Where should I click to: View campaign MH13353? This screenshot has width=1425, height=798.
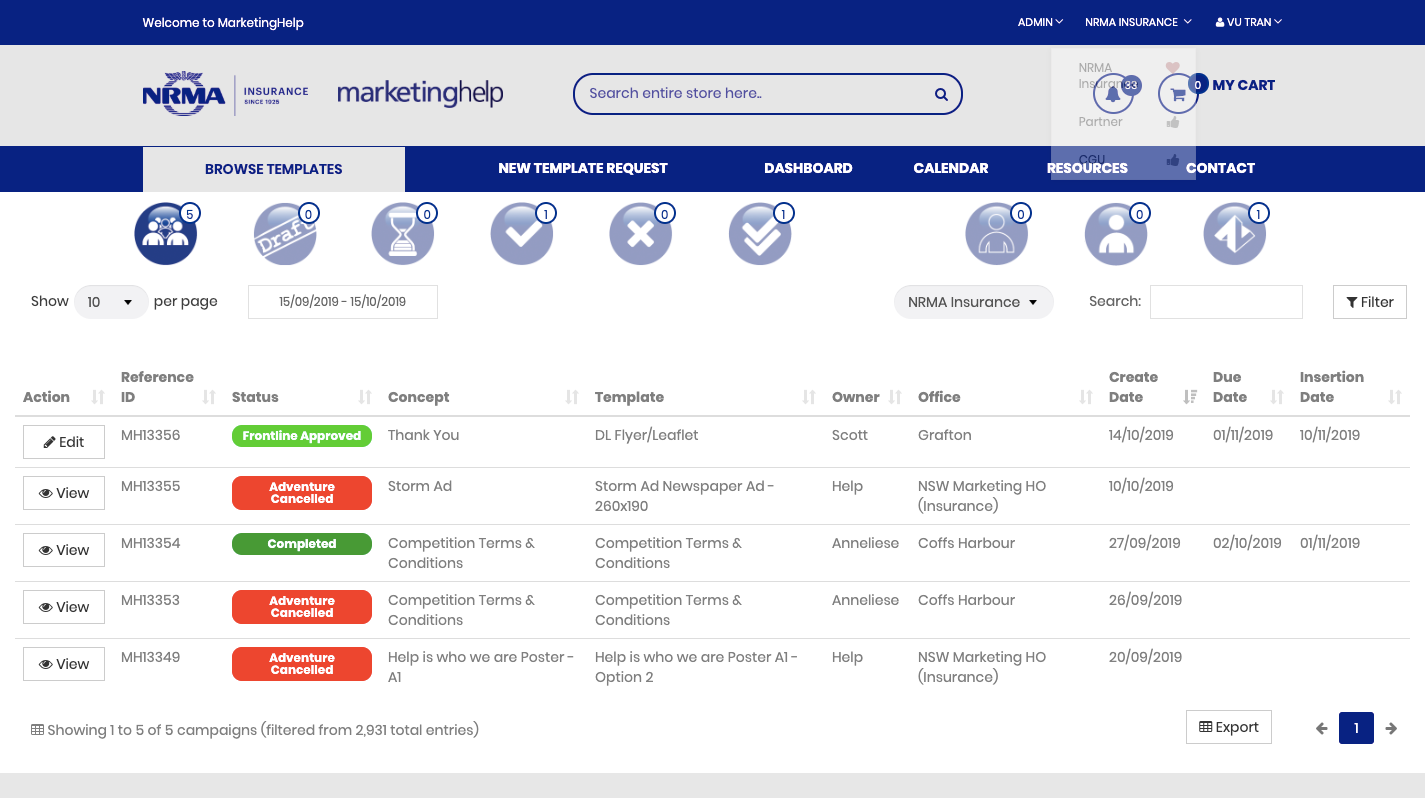pyautogui.click(x=64, y=607)
